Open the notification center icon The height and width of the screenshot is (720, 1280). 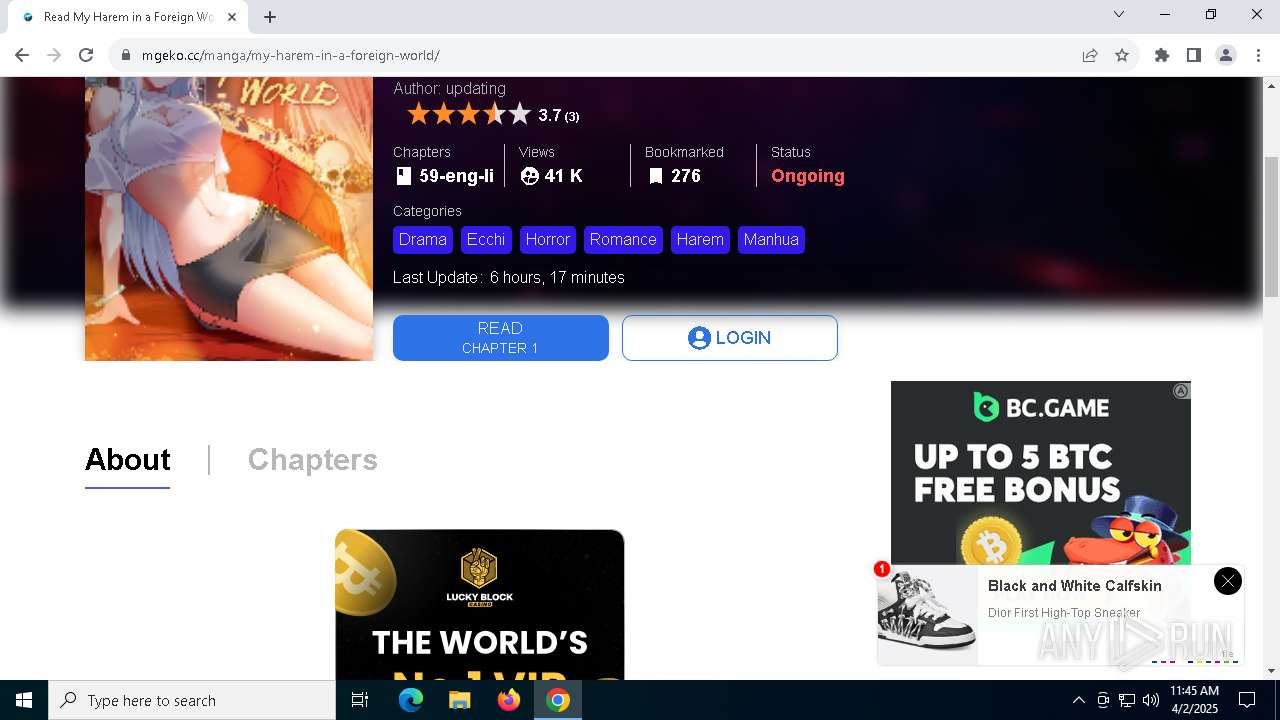(1247, 700)
